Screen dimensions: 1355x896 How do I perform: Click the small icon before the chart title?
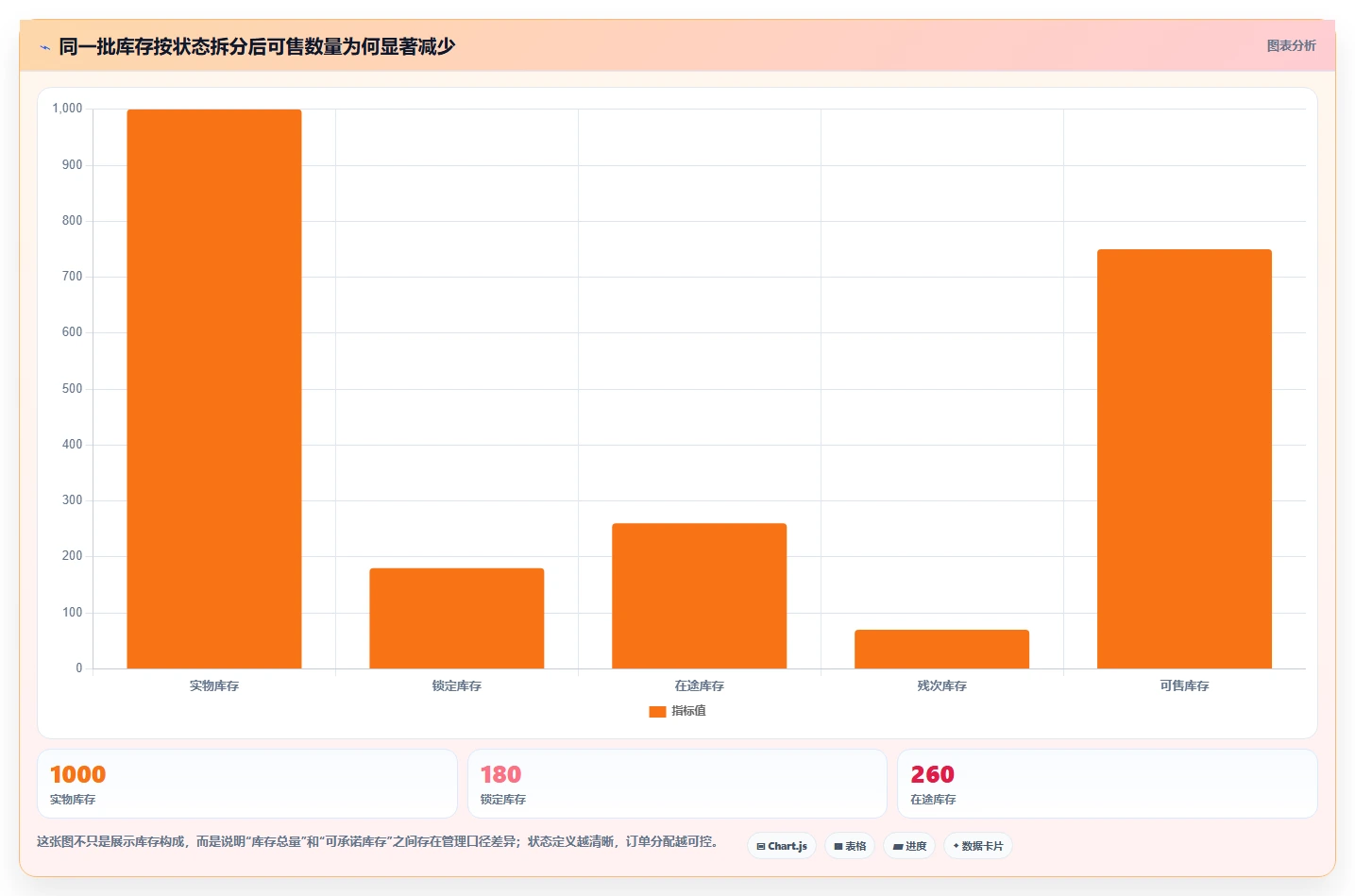[x=44, y=47]
